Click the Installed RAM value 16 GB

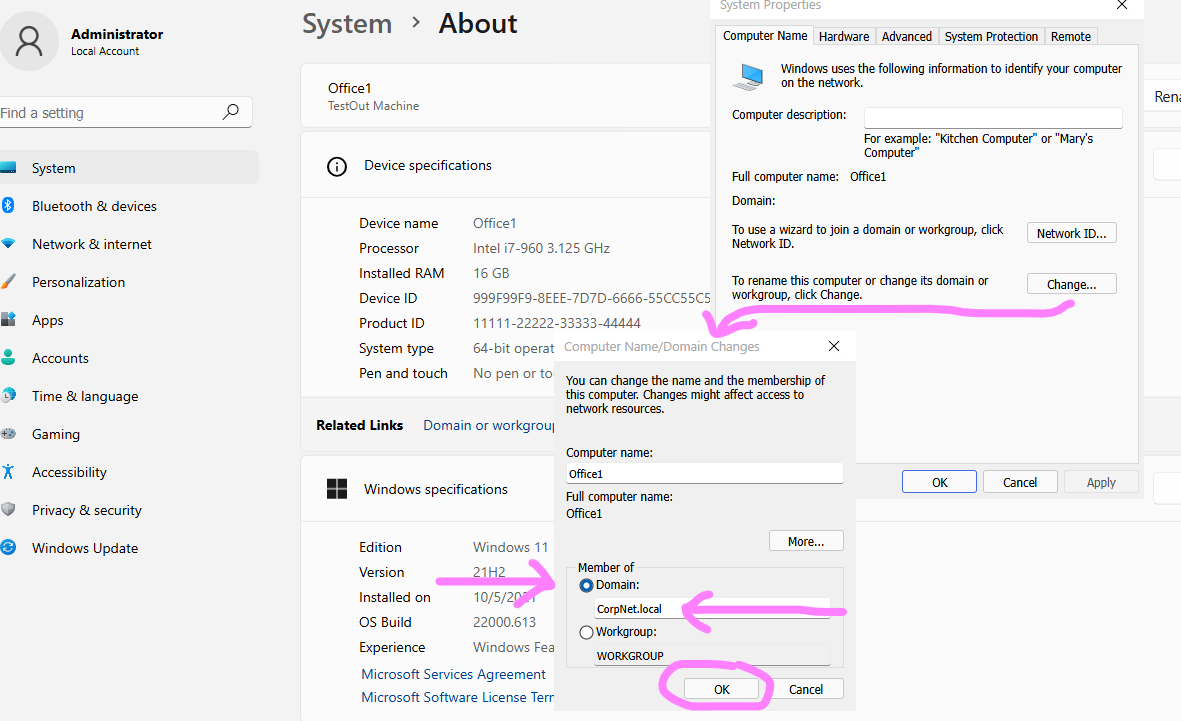(x=490, y=273)
